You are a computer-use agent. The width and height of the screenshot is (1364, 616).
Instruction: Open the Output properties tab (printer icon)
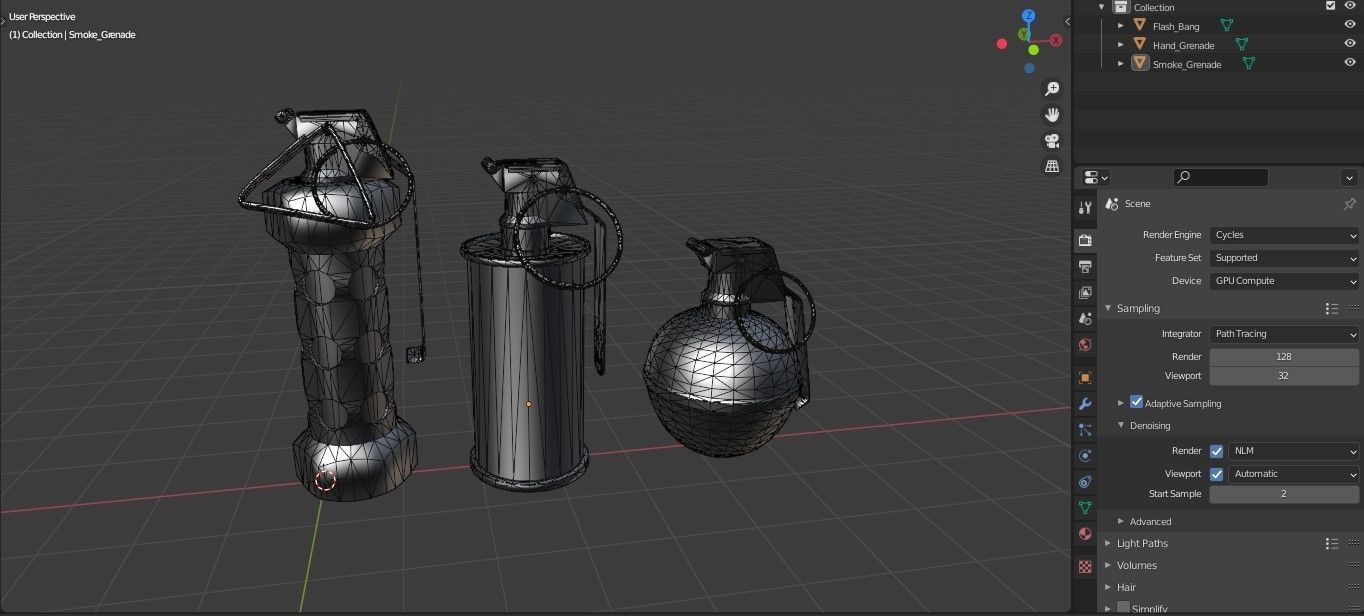click(1085, 266)
